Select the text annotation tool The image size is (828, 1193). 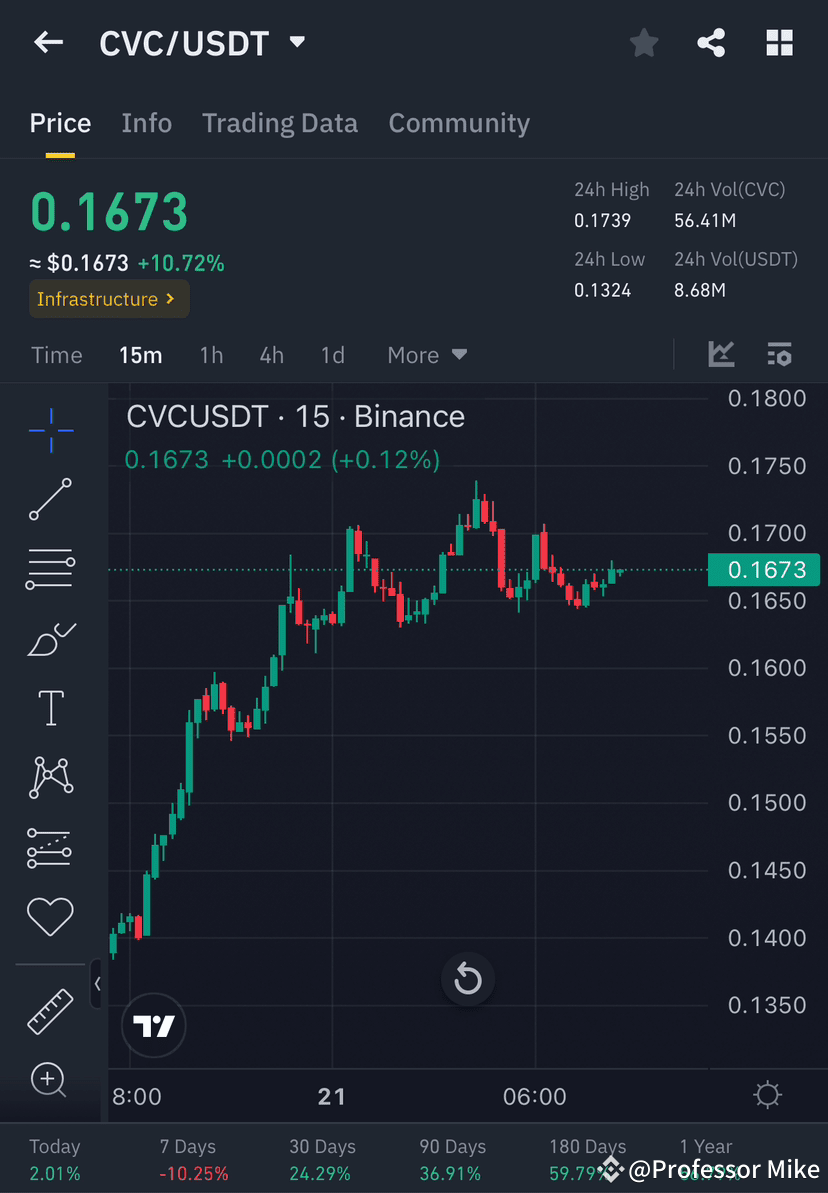coord(50,707)
